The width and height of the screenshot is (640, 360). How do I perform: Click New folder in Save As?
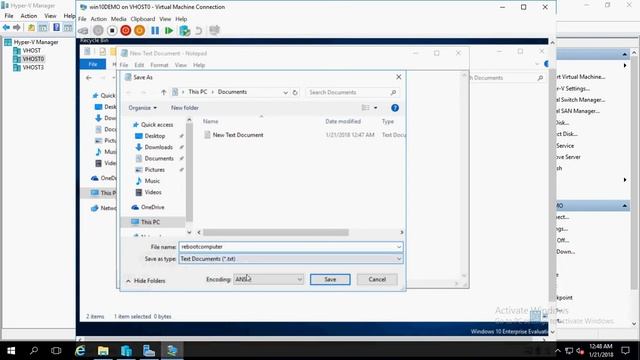[184, 108]
